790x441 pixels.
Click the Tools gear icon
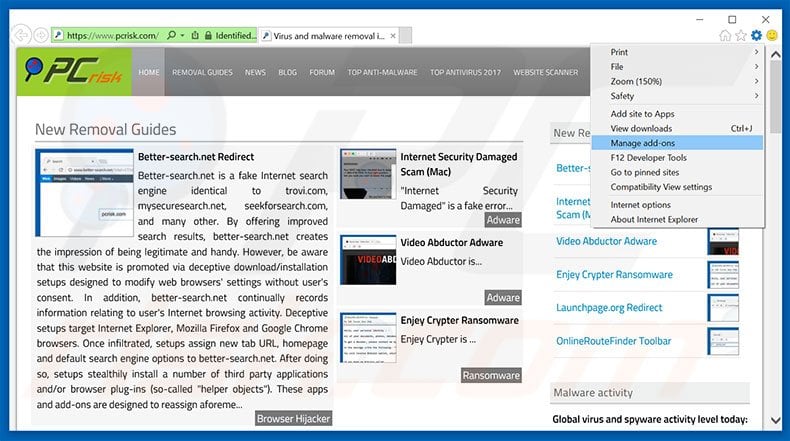point(756,35)
